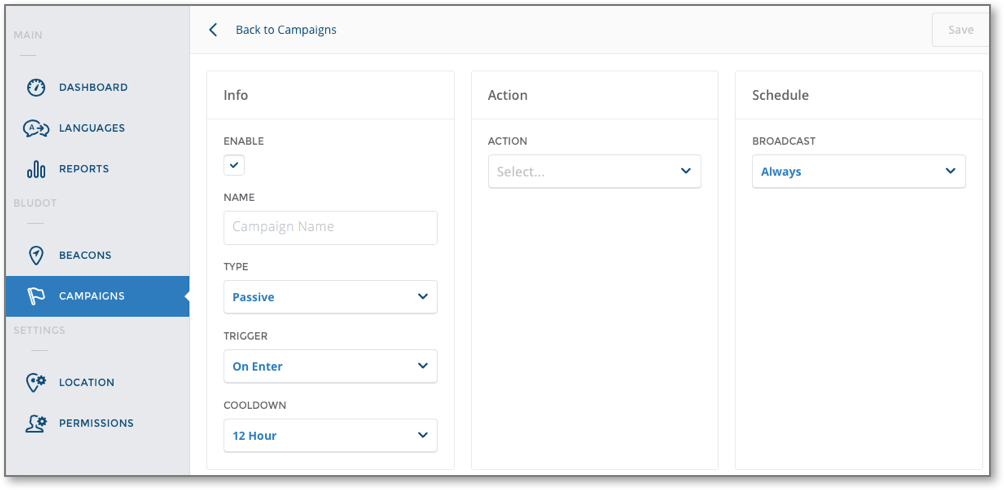Open the Type dropdown showing Passive
Viewport: 1004px width, 490px height.
tap(330, 297)
